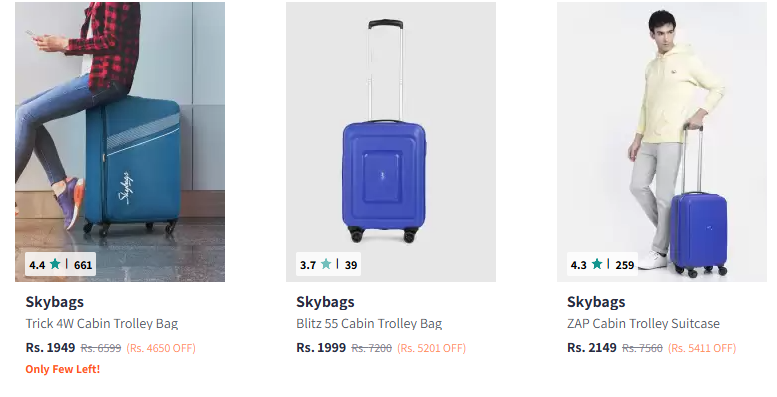Click the Only Few Left! label
This screenshot has height=397, width=777.
click(63, 369)
